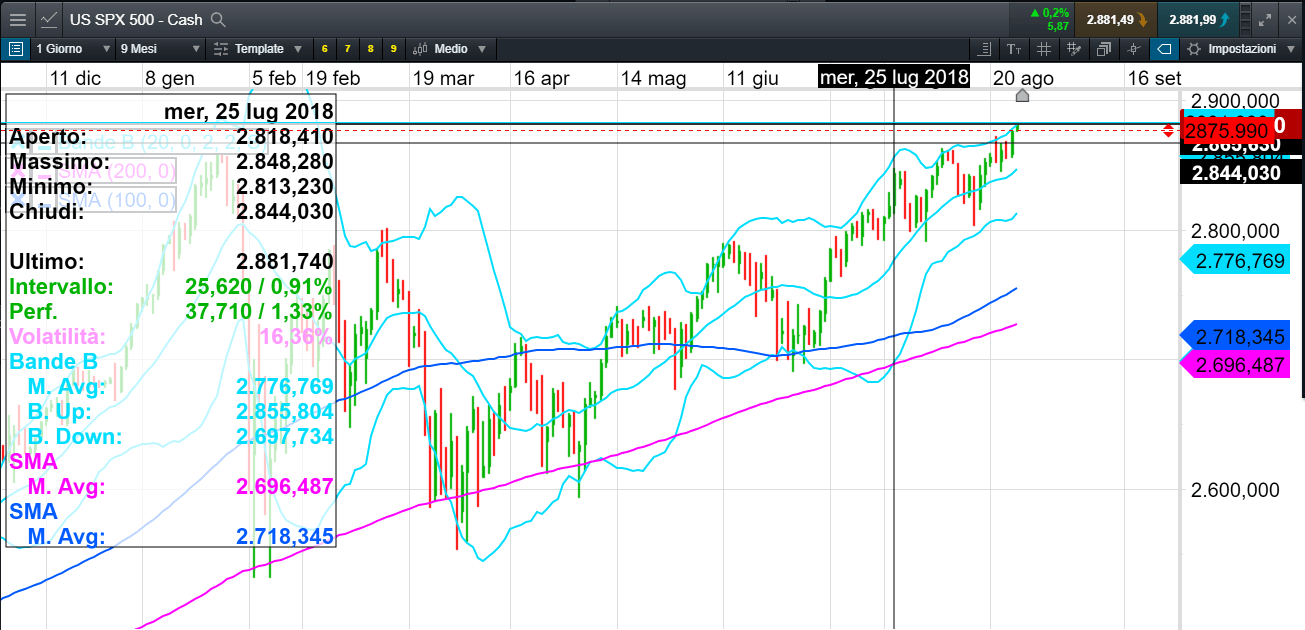Select yellow preset number 9

tap(393, 48)
